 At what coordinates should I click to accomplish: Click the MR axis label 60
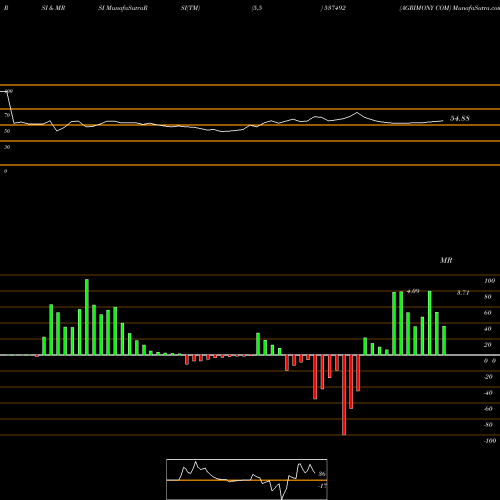pyautogui.click(x=488, y=313)
